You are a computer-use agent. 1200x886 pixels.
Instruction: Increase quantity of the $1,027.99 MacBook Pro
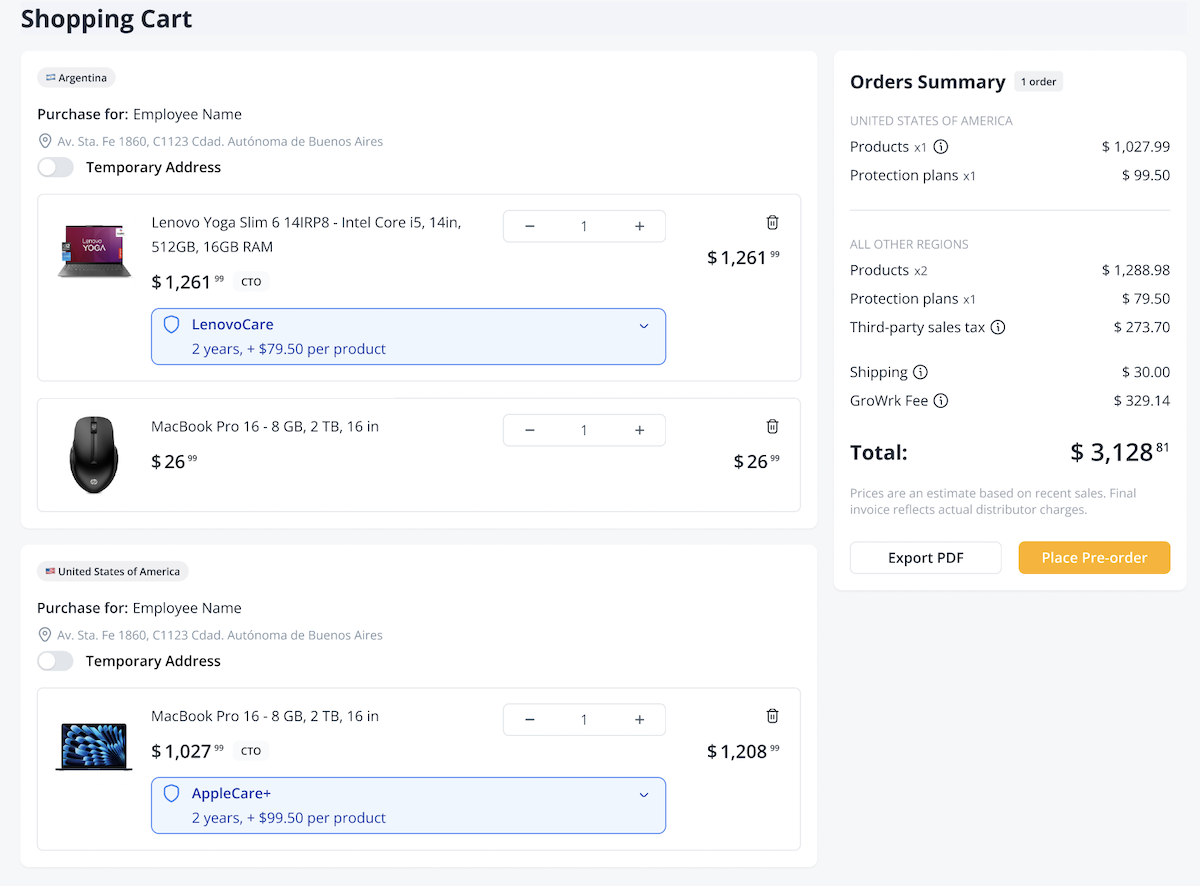point(640,720)
